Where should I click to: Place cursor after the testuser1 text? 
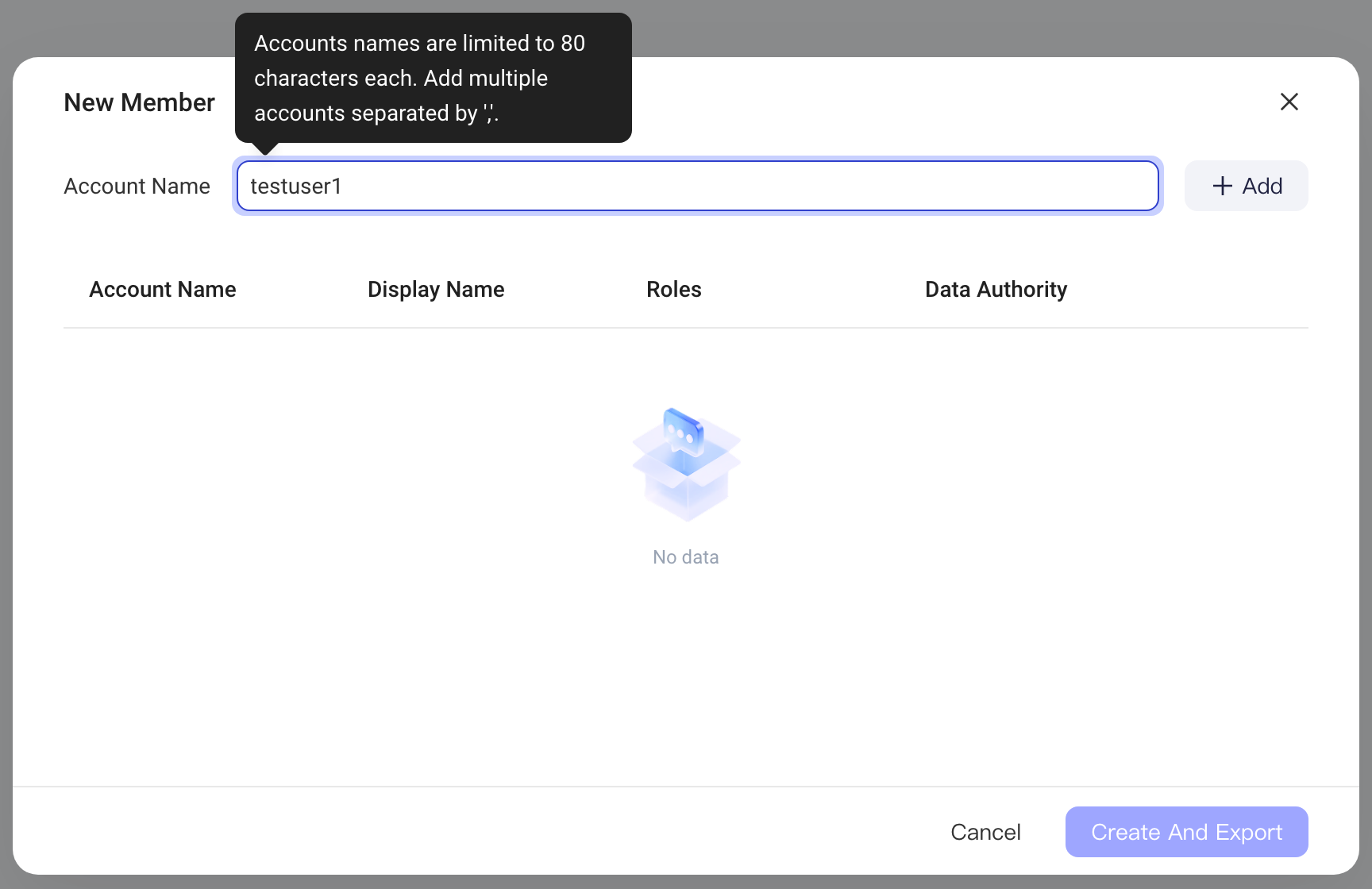343,186
